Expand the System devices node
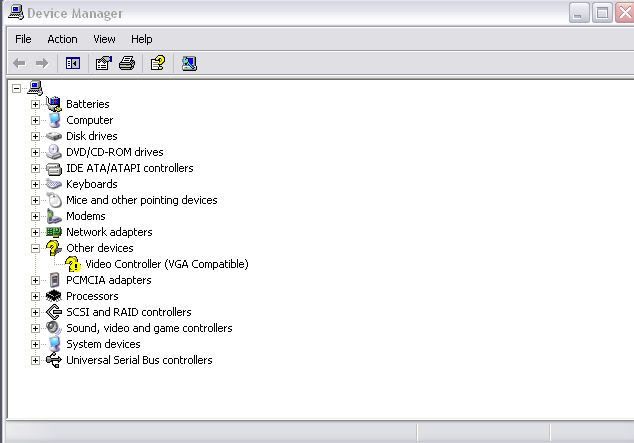This screenshot has width=634, height=443. coord(35,344)
